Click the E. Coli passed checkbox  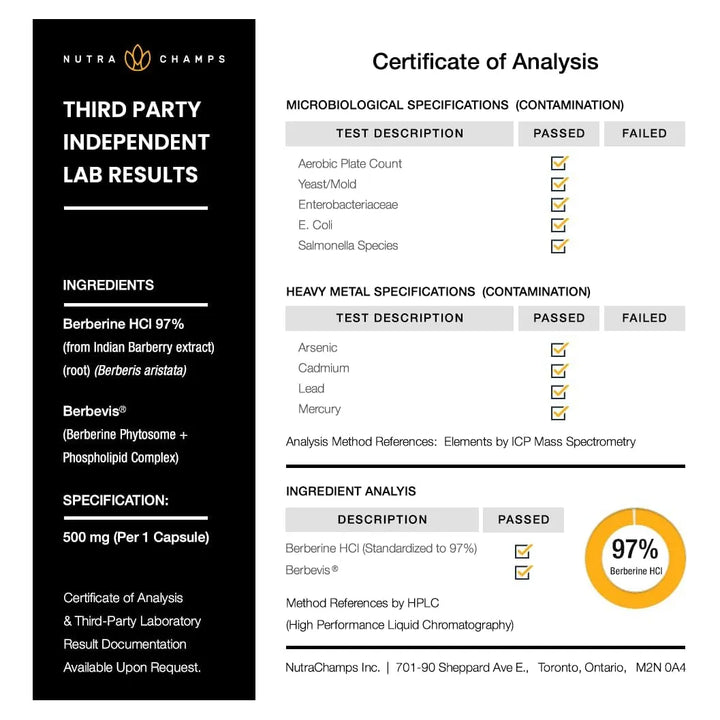[x=559, y=225]
